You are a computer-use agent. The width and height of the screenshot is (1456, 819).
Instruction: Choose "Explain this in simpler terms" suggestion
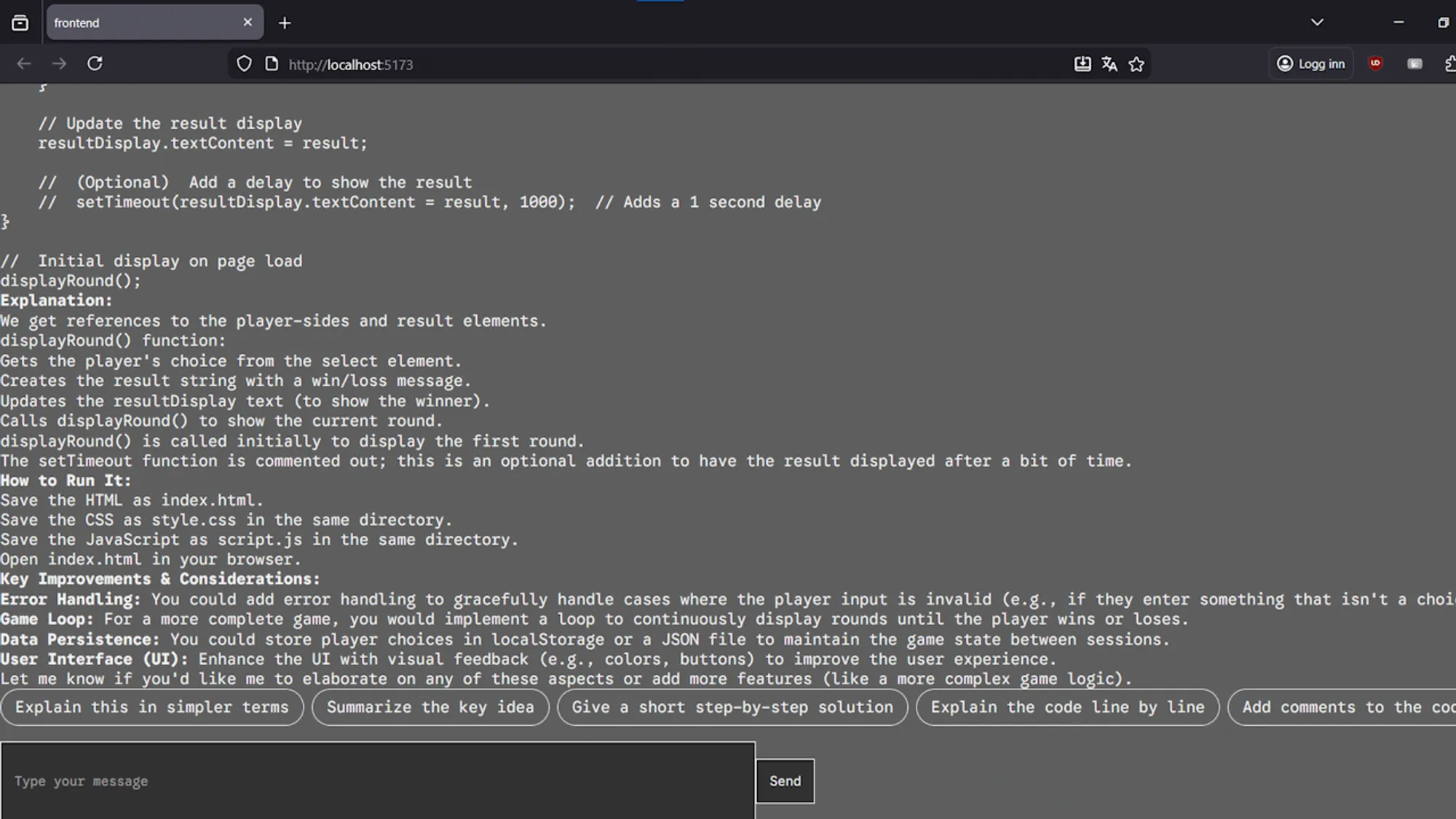151,707
